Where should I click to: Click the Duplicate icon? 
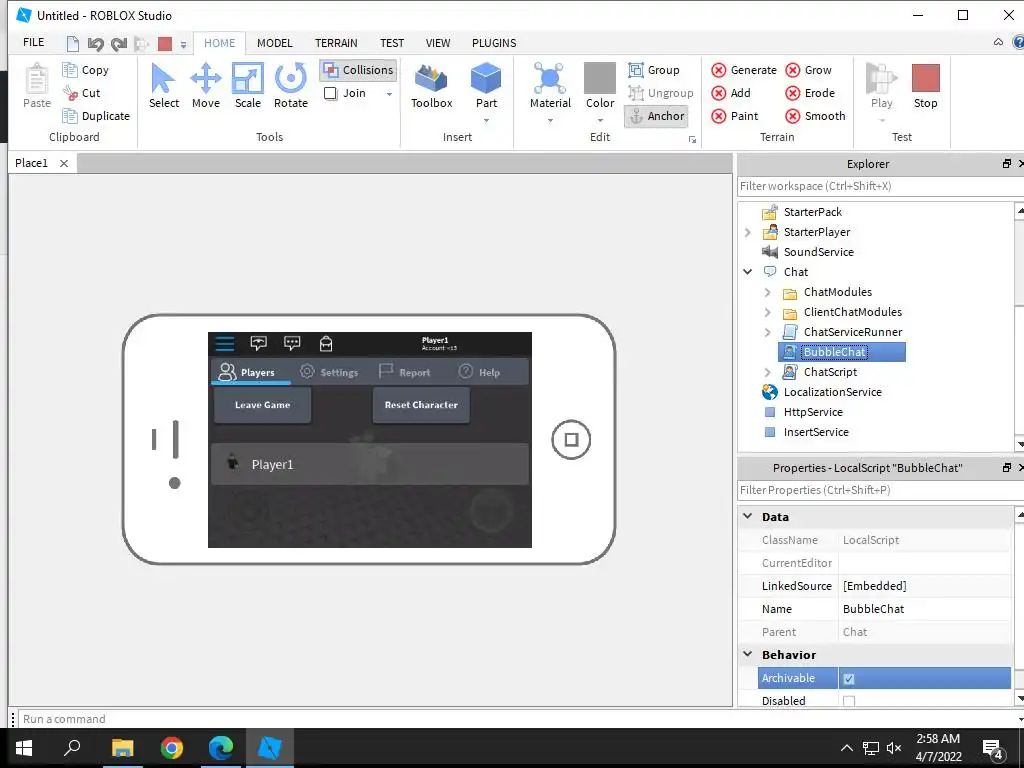70,116
